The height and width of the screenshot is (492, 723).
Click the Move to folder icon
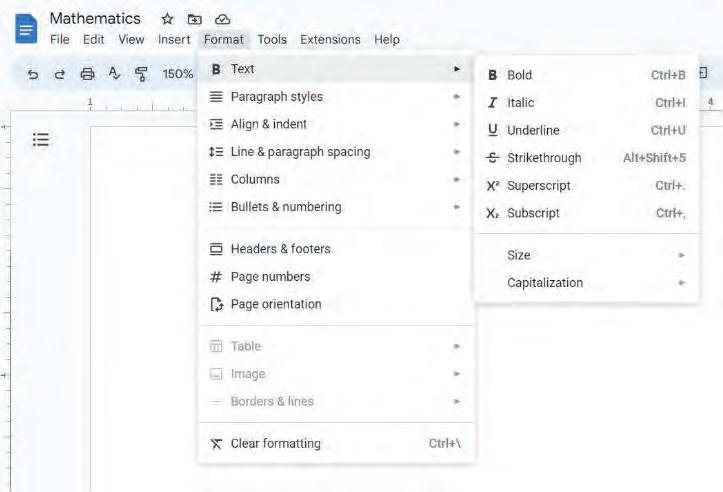pyautogui.click(x=195, y=19)
